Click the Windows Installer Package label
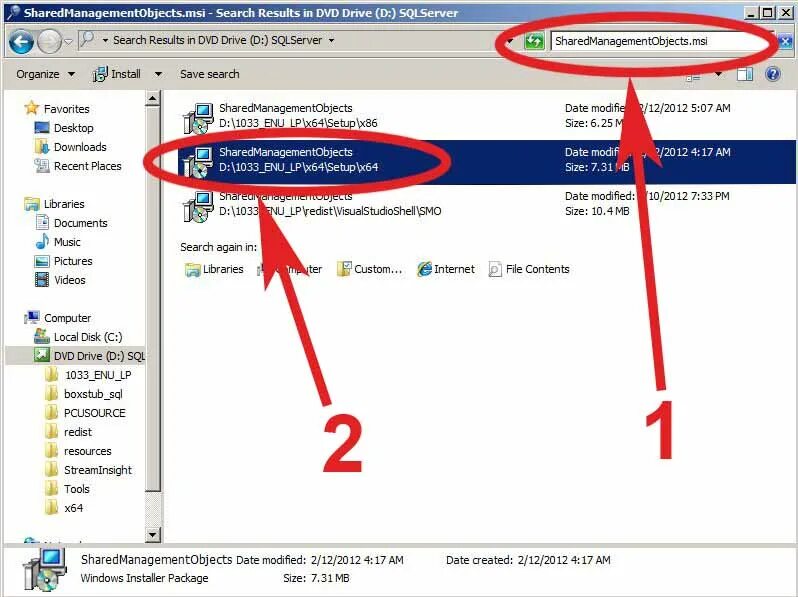 (x=145, y=579)
